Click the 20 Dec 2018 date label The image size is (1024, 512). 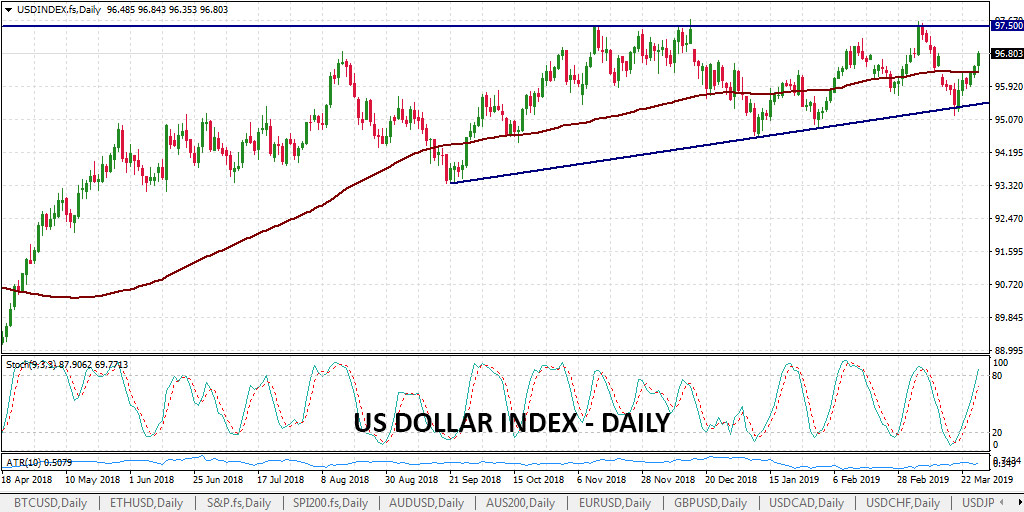[731, 479]
